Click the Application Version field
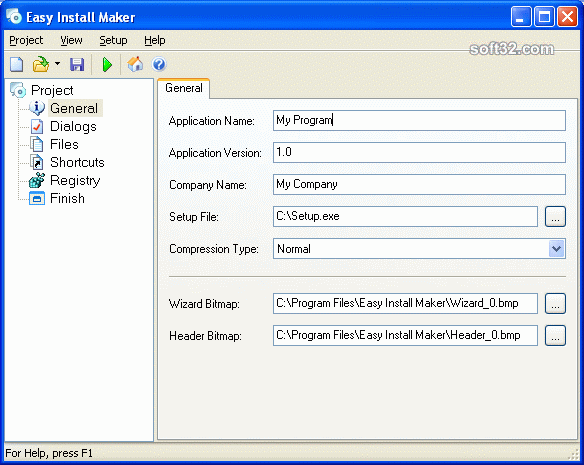This screenshot has height=465, width=584. click(419, 152)
